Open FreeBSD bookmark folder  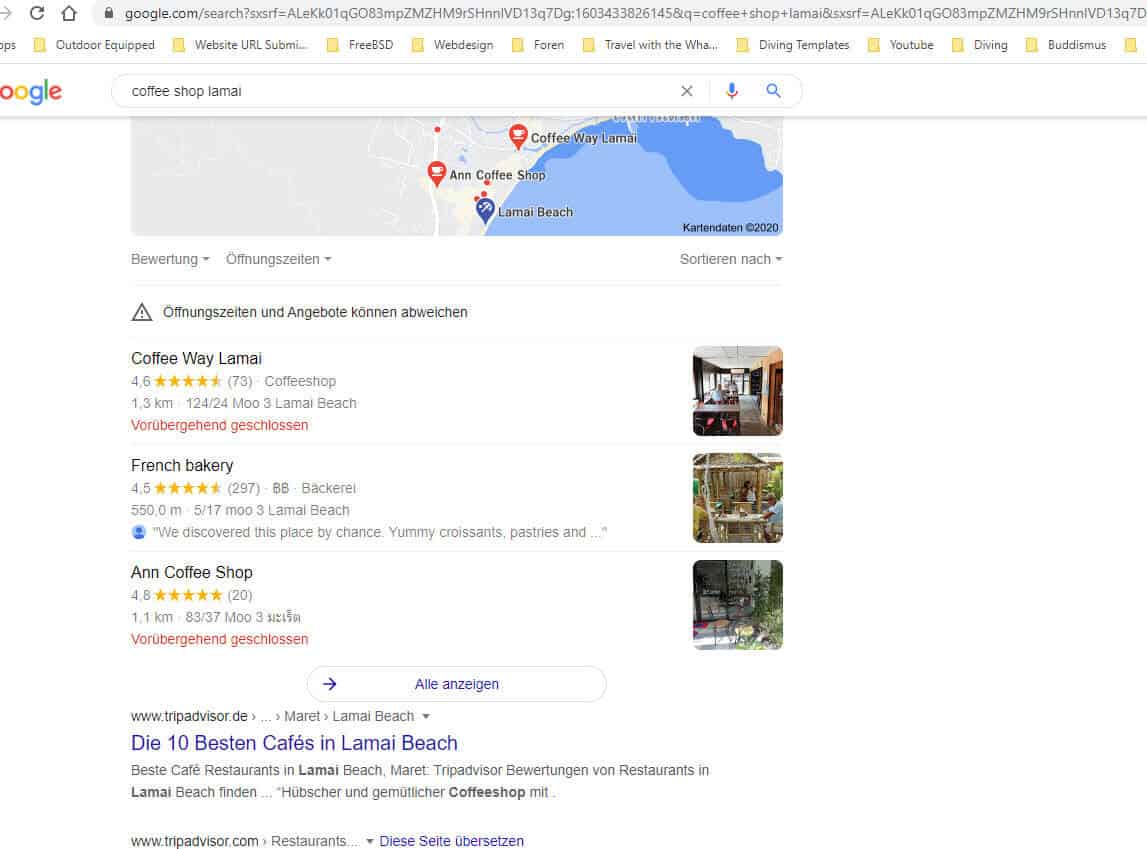click(x=359, y=45)
